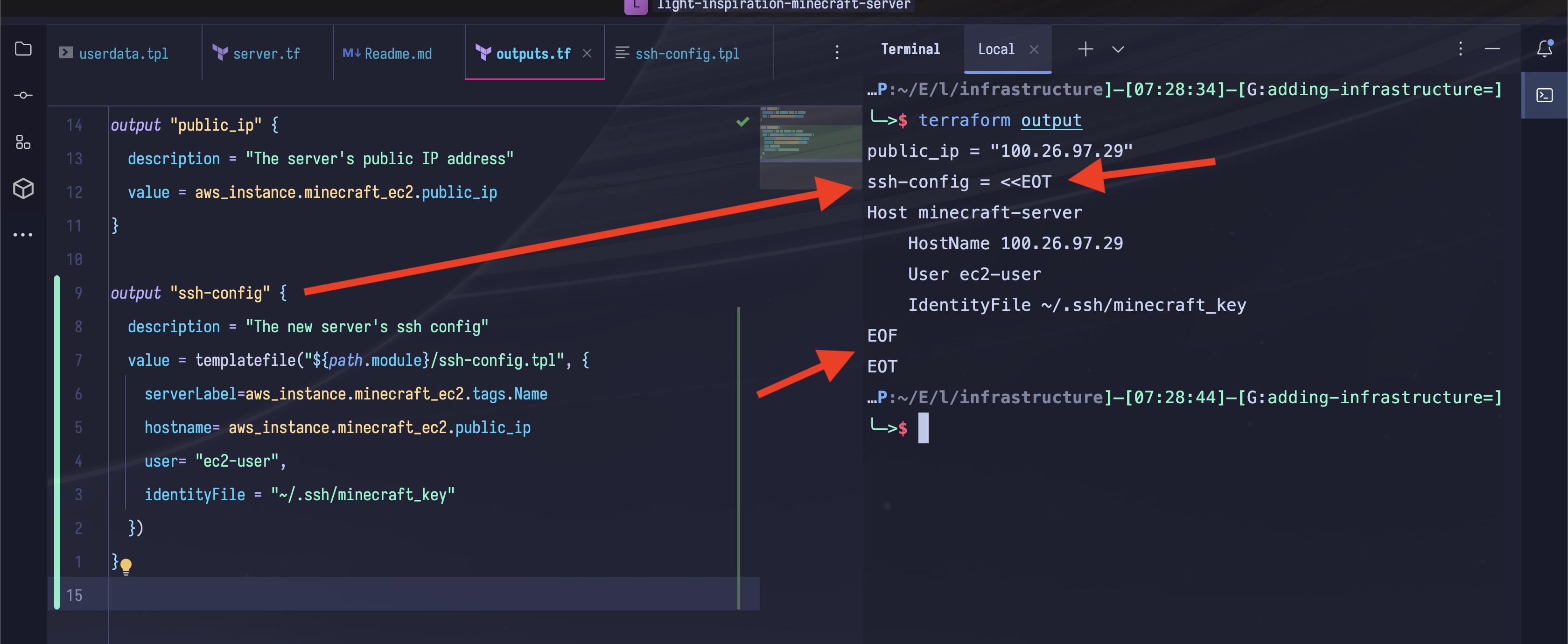Show more sidebar tools via the ellipsis icon

click(x=22, y=234)
